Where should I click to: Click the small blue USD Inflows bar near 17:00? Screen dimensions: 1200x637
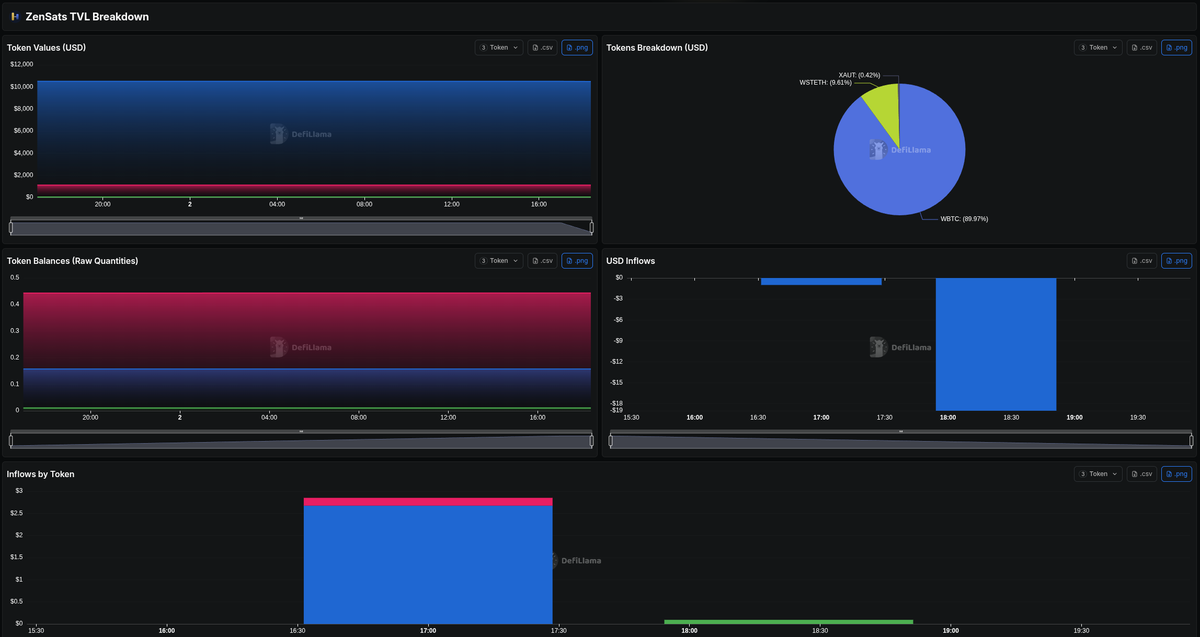[x=821, y=281]
